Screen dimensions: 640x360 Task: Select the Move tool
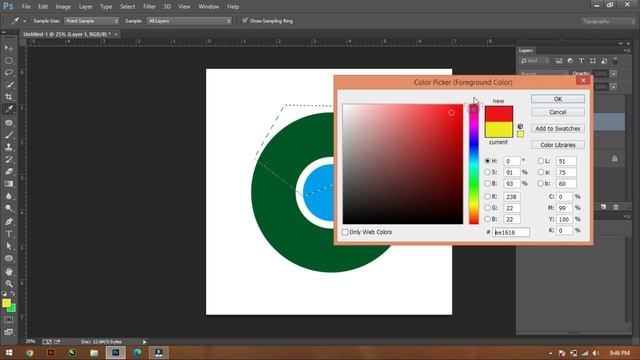click(x=9, y=48)
